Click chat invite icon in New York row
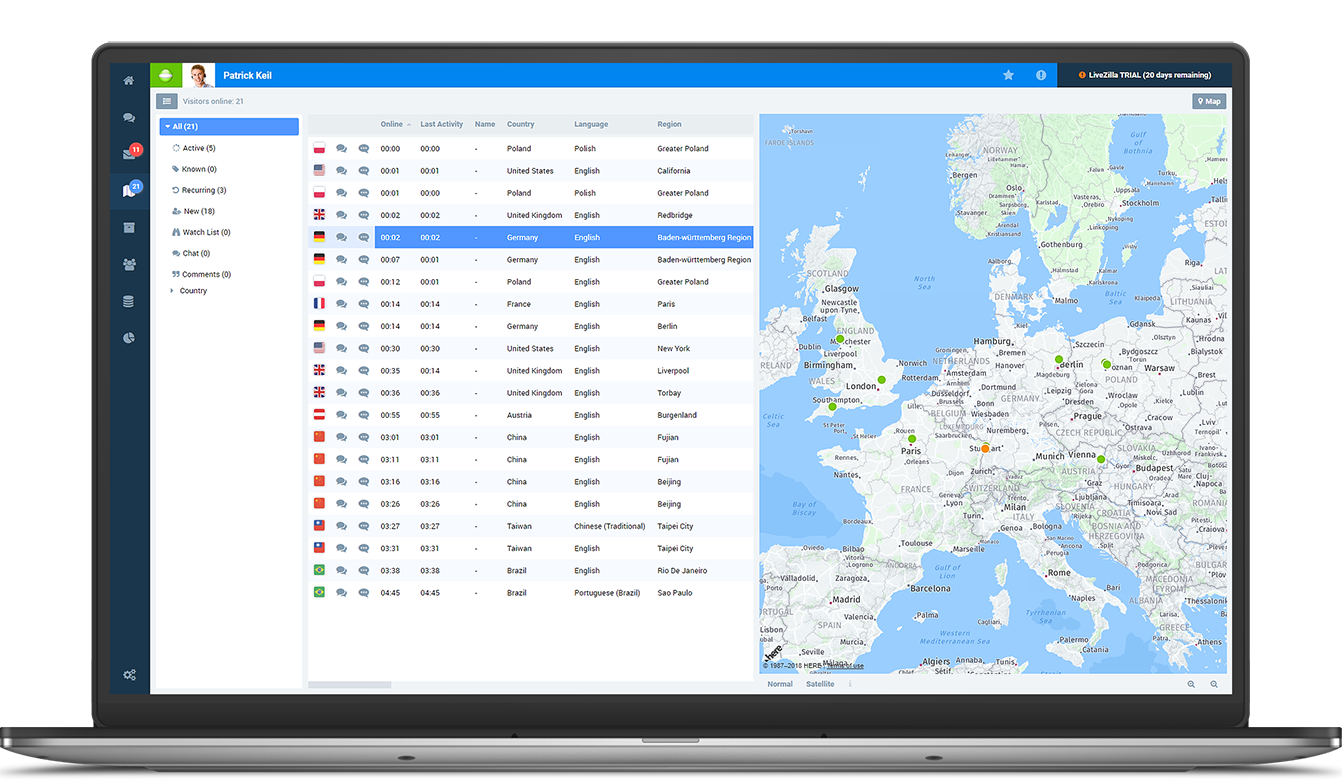Screen dimensions: 1342x781 pyautogui.click(x=364, y=348)
